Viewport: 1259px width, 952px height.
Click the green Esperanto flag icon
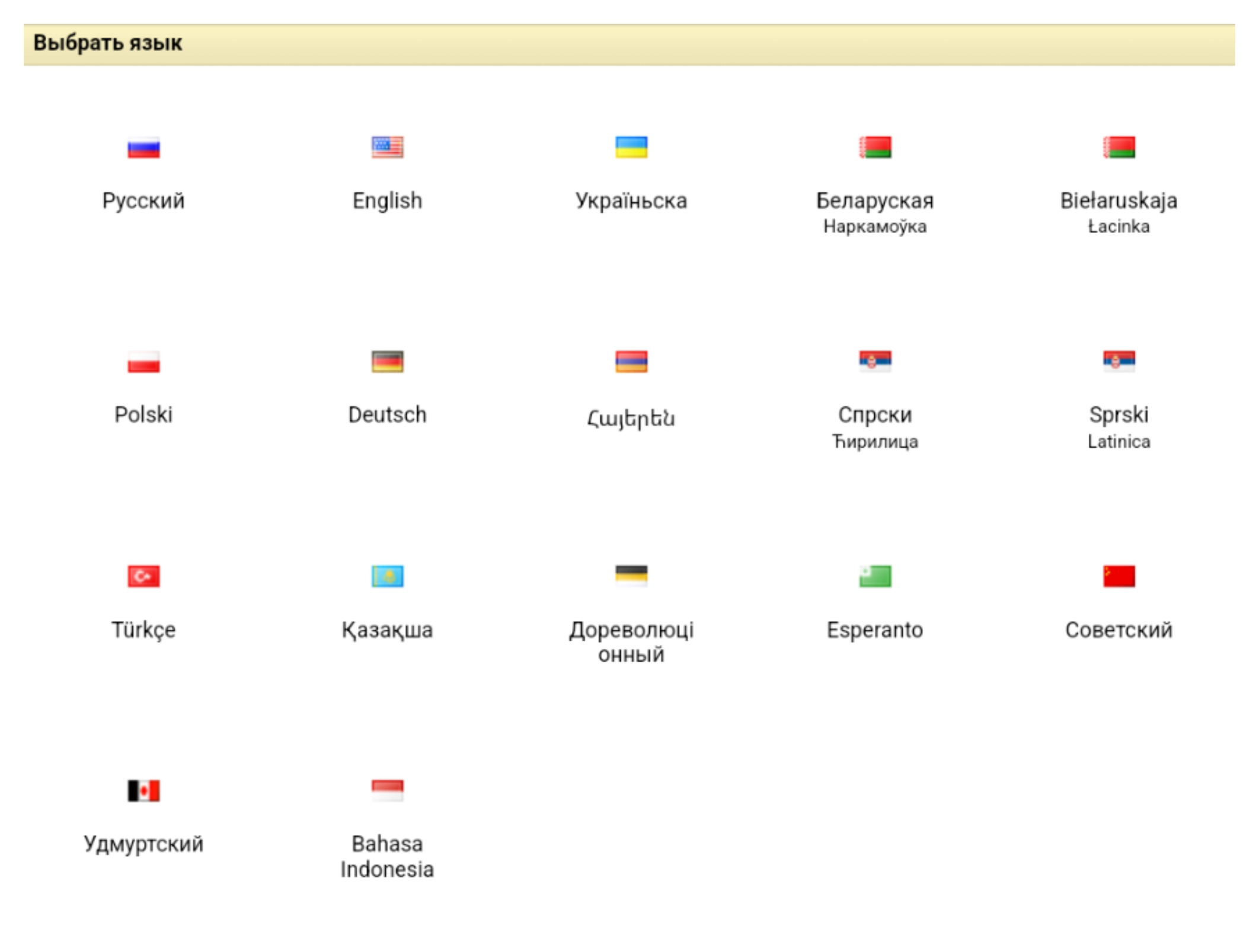(x=875, y=576)
